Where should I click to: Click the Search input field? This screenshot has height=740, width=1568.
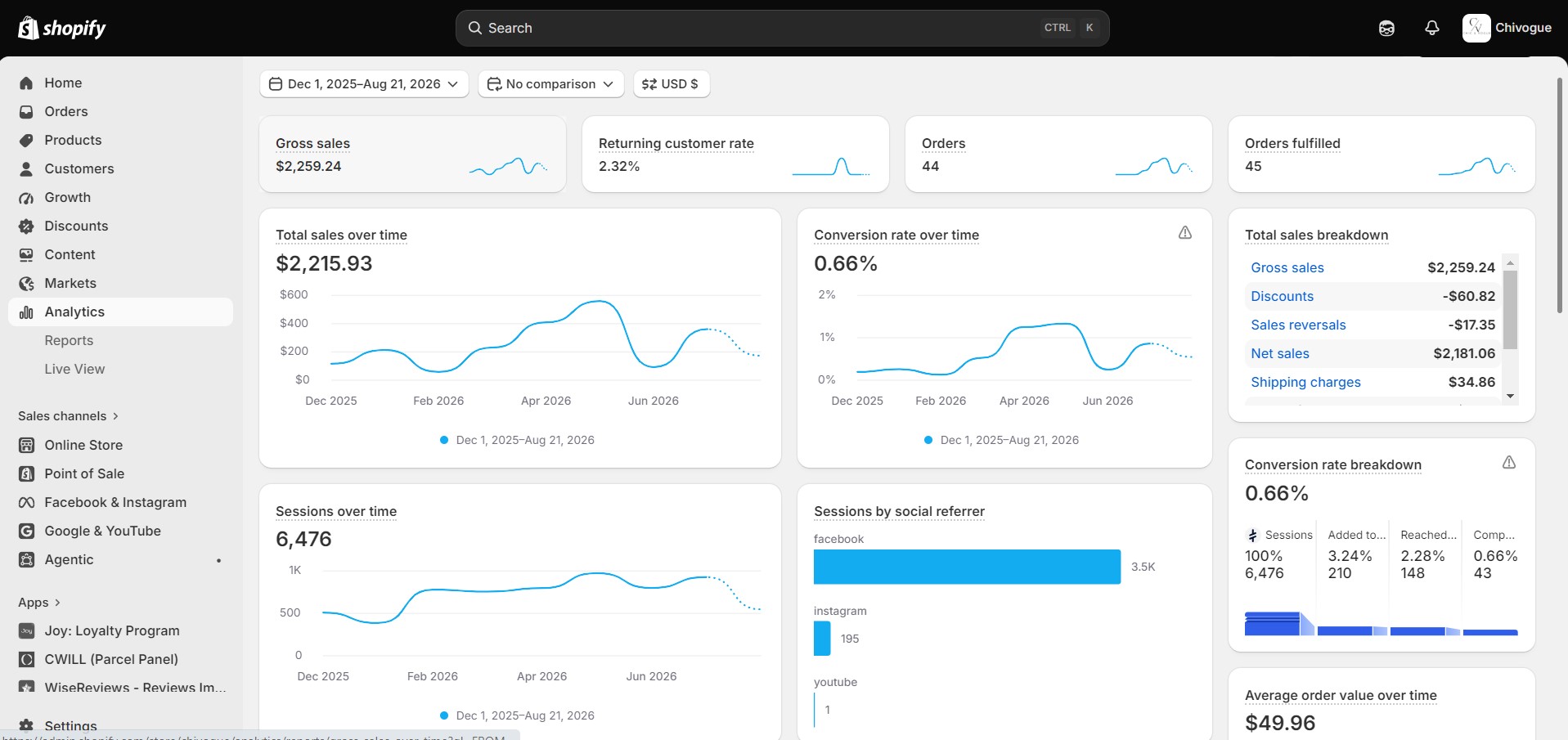pos(782,28)
